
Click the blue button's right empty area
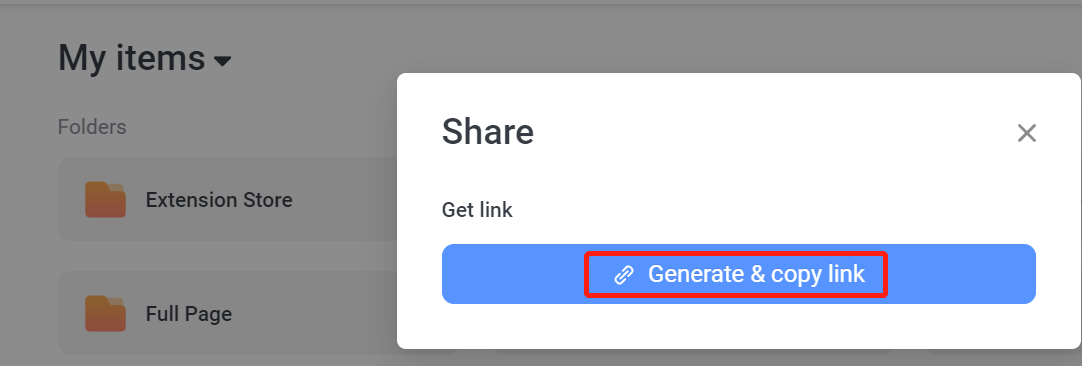pyautogui.click(x=961, y=274)
